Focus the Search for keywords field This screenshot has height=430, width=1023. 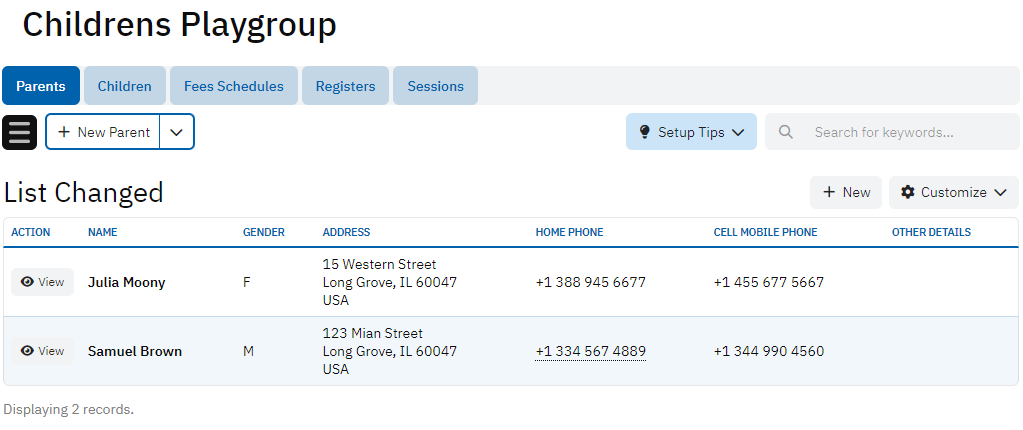point(905,132)
